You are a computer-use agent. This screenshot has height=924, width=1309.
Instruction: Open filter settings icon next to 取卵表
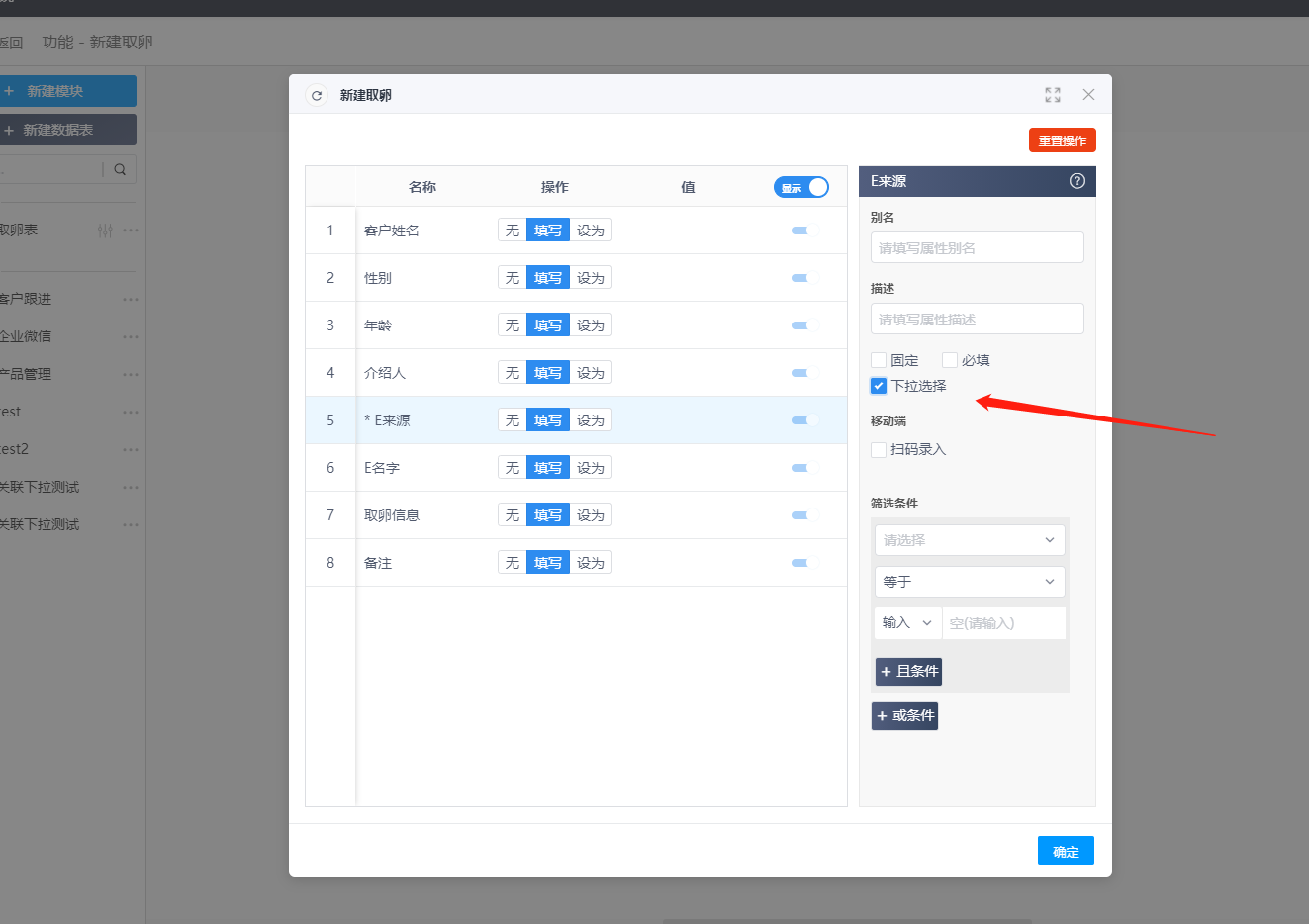[x=105, y=231]
